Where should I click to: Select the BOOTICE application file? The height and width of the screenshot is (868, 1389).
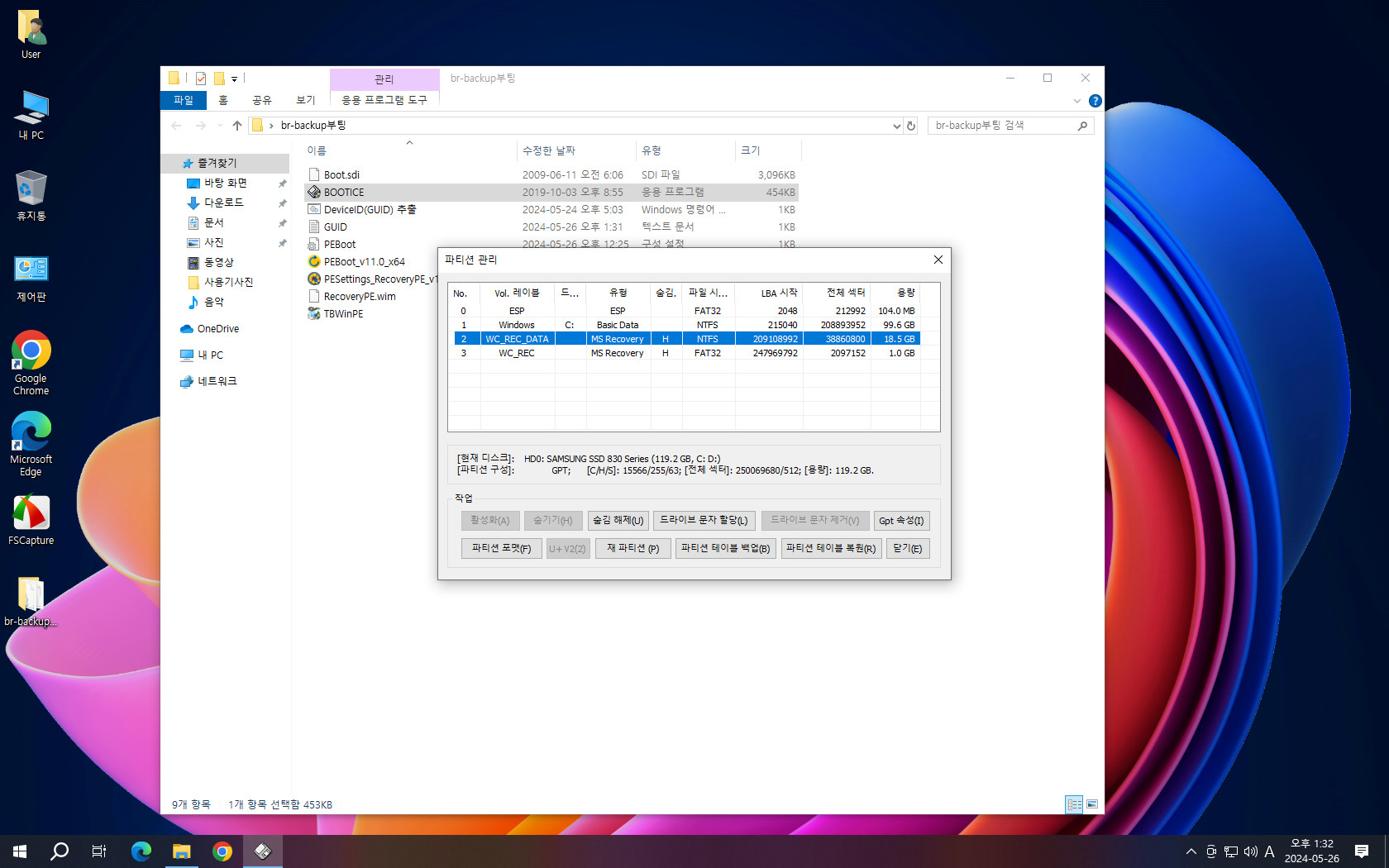344,193
